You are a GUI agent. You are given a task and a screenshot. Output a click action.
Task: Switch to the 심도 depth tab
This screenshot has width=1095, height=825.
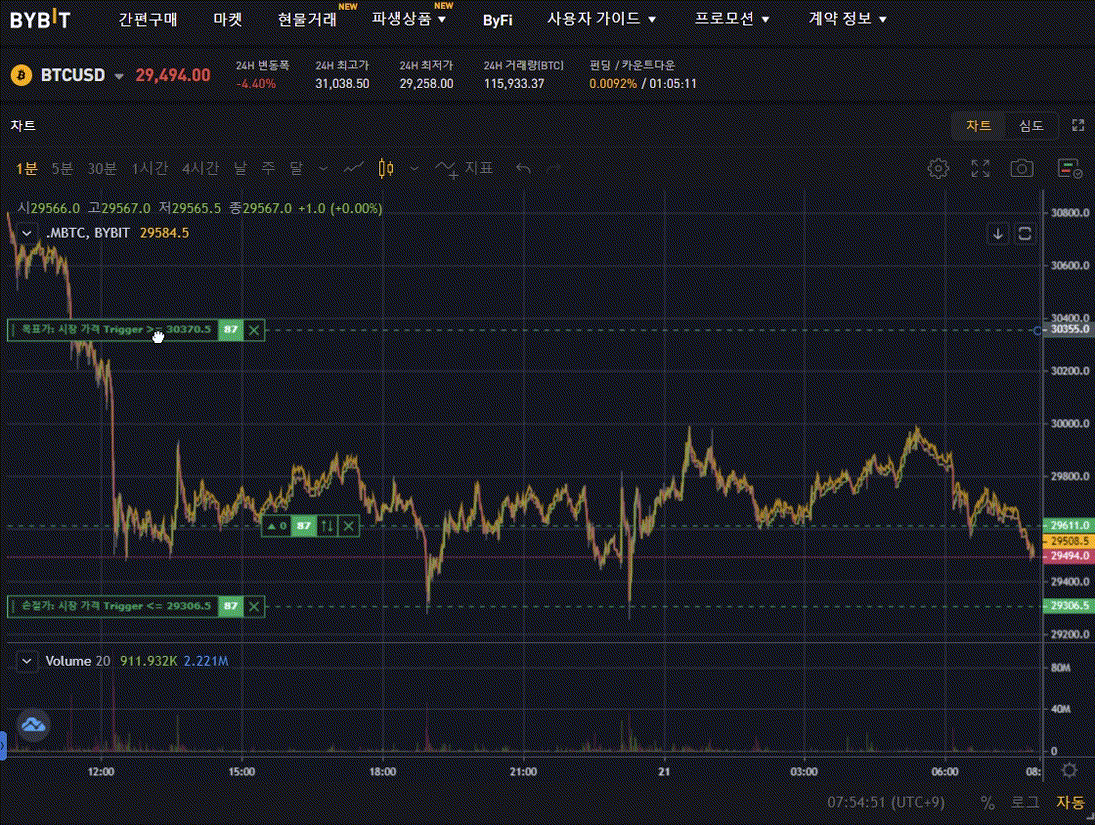(x=1031, y=125)
